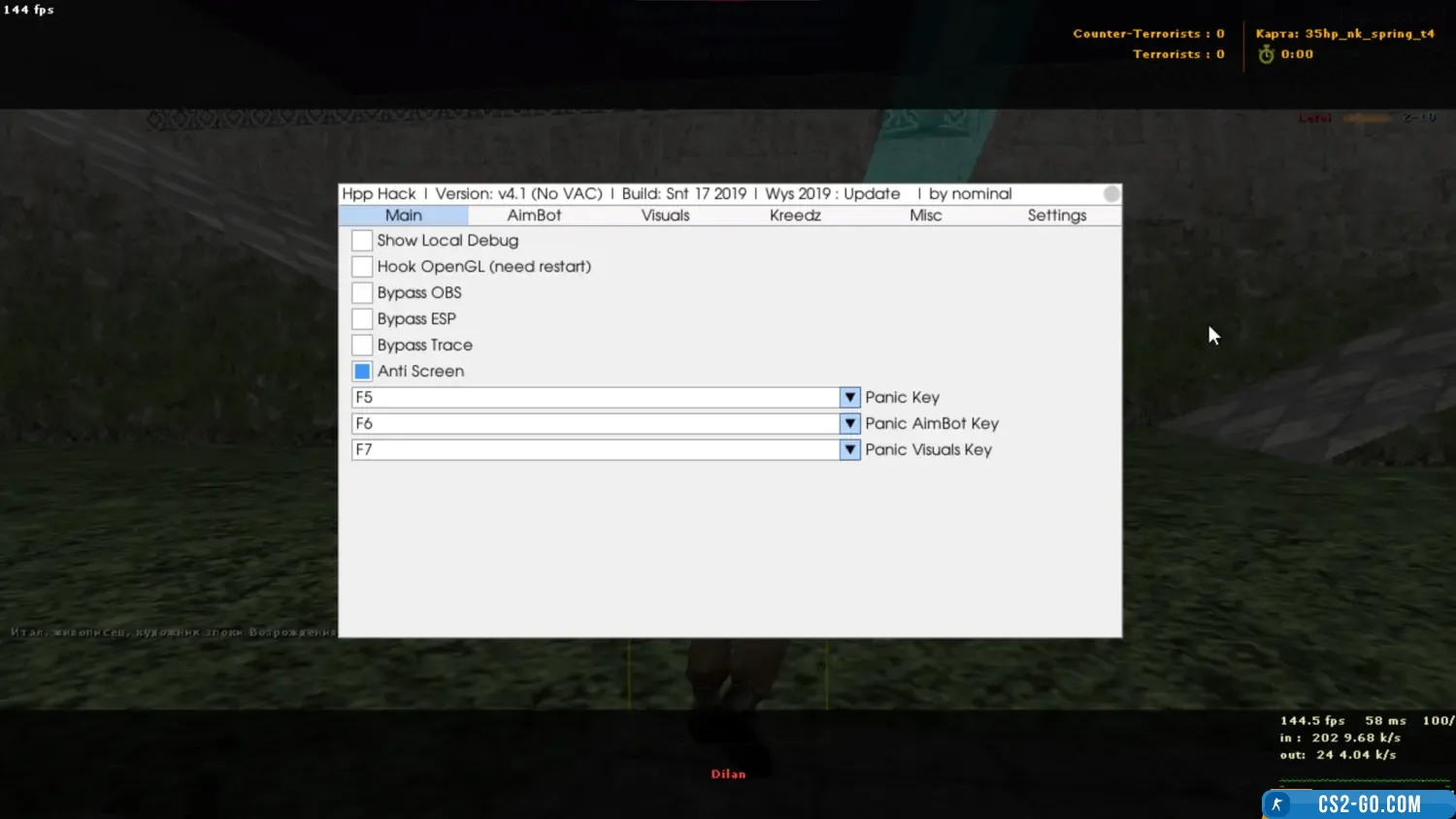Check the Bypass ESP box
Viewport: 1456px width, 819px height.
[x=362, y=319]
